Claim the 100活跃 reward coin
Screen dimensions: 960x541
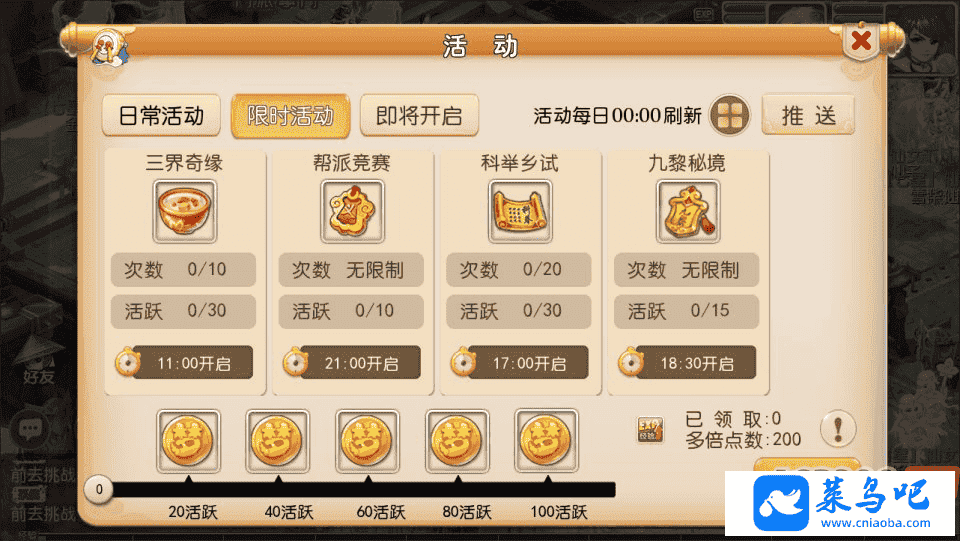[x=546, y=441]
